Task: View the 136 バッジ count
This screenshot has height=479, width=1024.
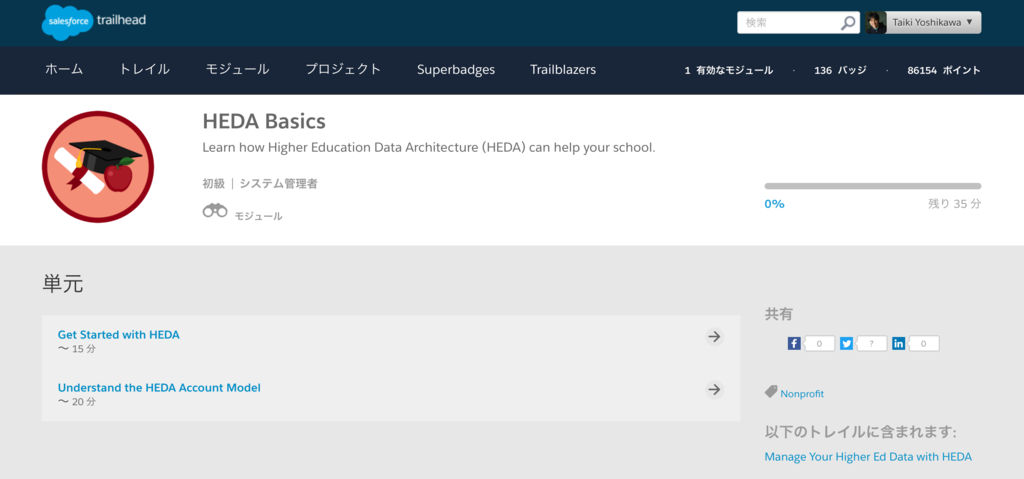Action: [x=840, y=71]
